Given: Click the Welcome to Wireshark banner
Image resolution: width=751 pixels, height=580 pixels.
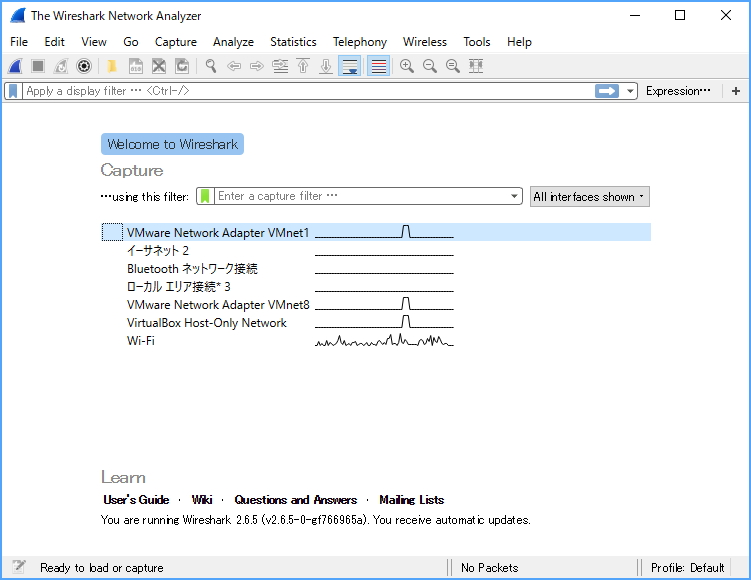Looking at the screenshot, I should (x=172, y=144).
